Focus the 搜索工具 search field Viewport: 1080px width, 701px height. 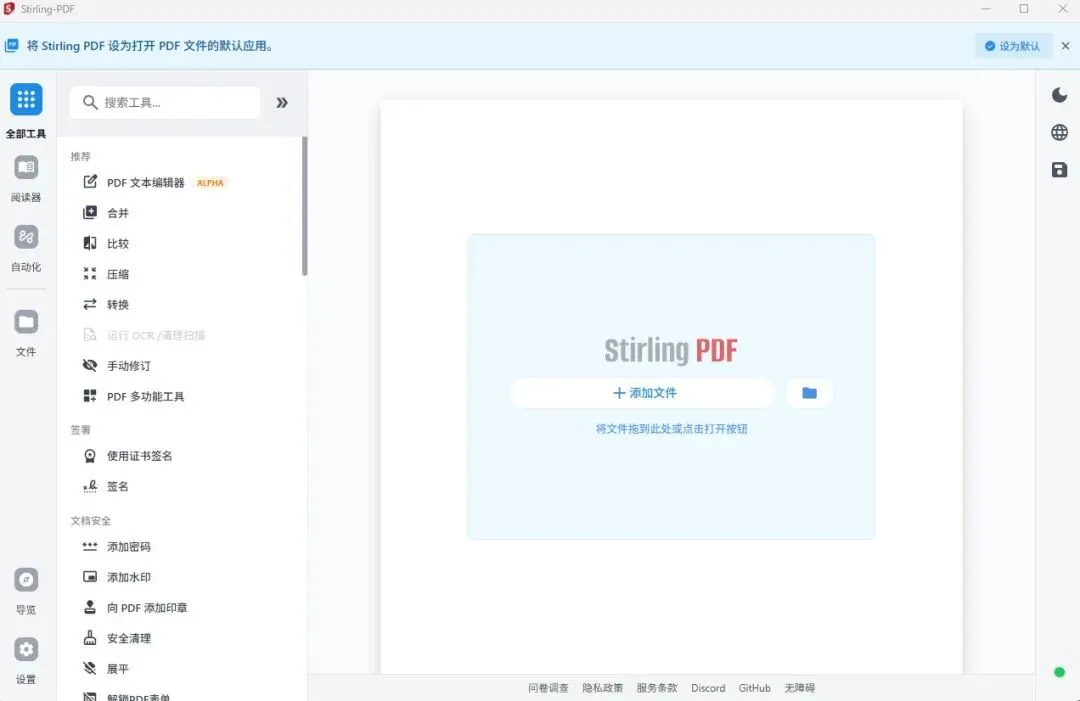click(x=165, y=103)
